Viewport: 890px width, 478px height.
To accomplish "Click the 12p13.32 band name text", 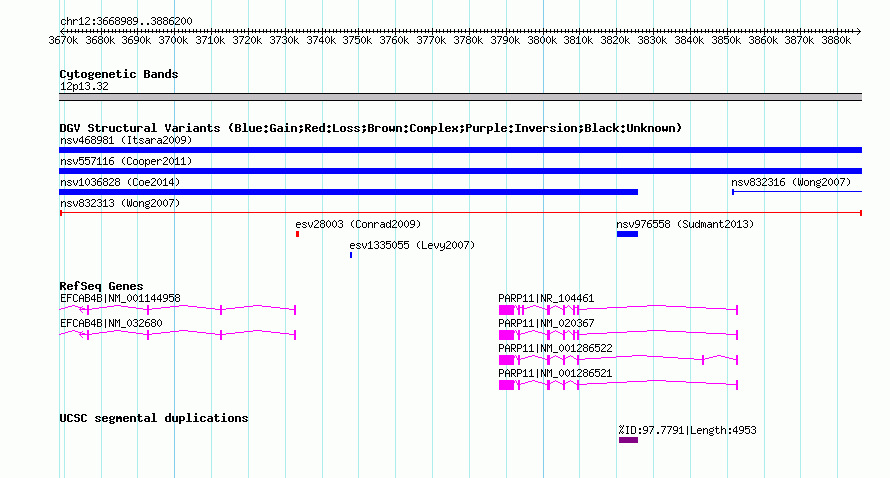I will pos(84,86).
